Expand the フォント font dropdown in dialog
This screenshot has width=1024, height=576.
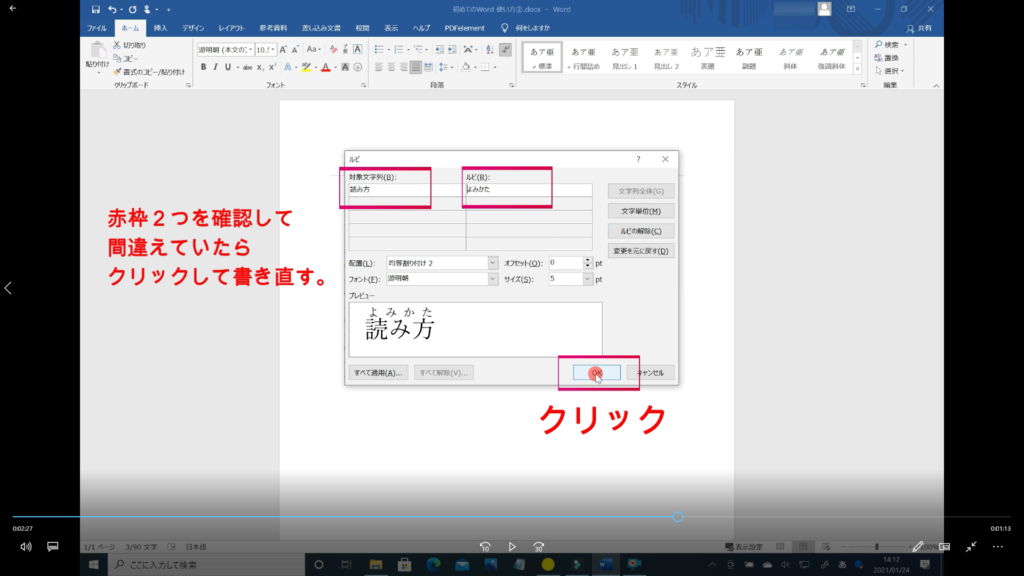[x=492, y=280]
